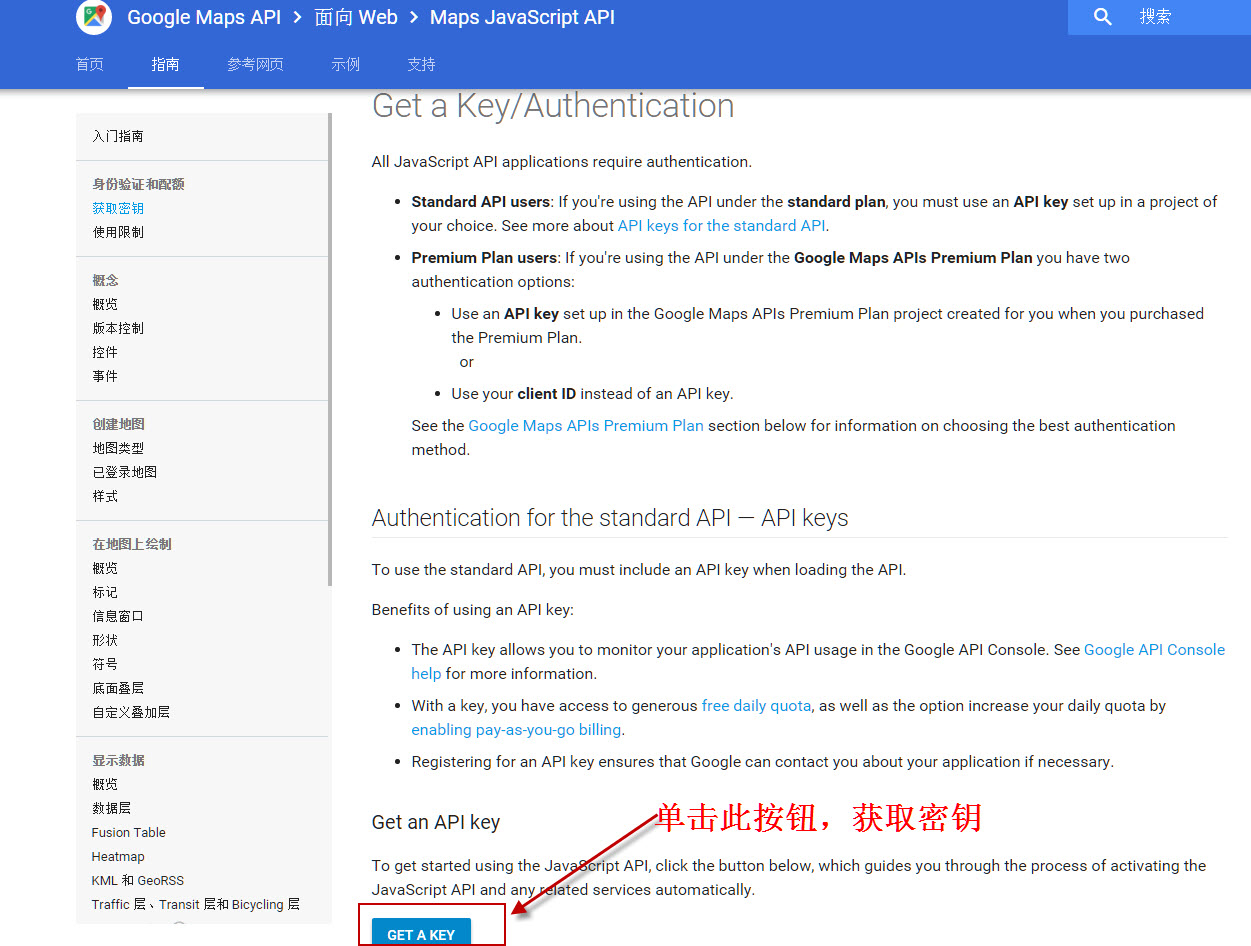
Task: Open 使用限制 in the sidebar
Action: click(118, 232)
